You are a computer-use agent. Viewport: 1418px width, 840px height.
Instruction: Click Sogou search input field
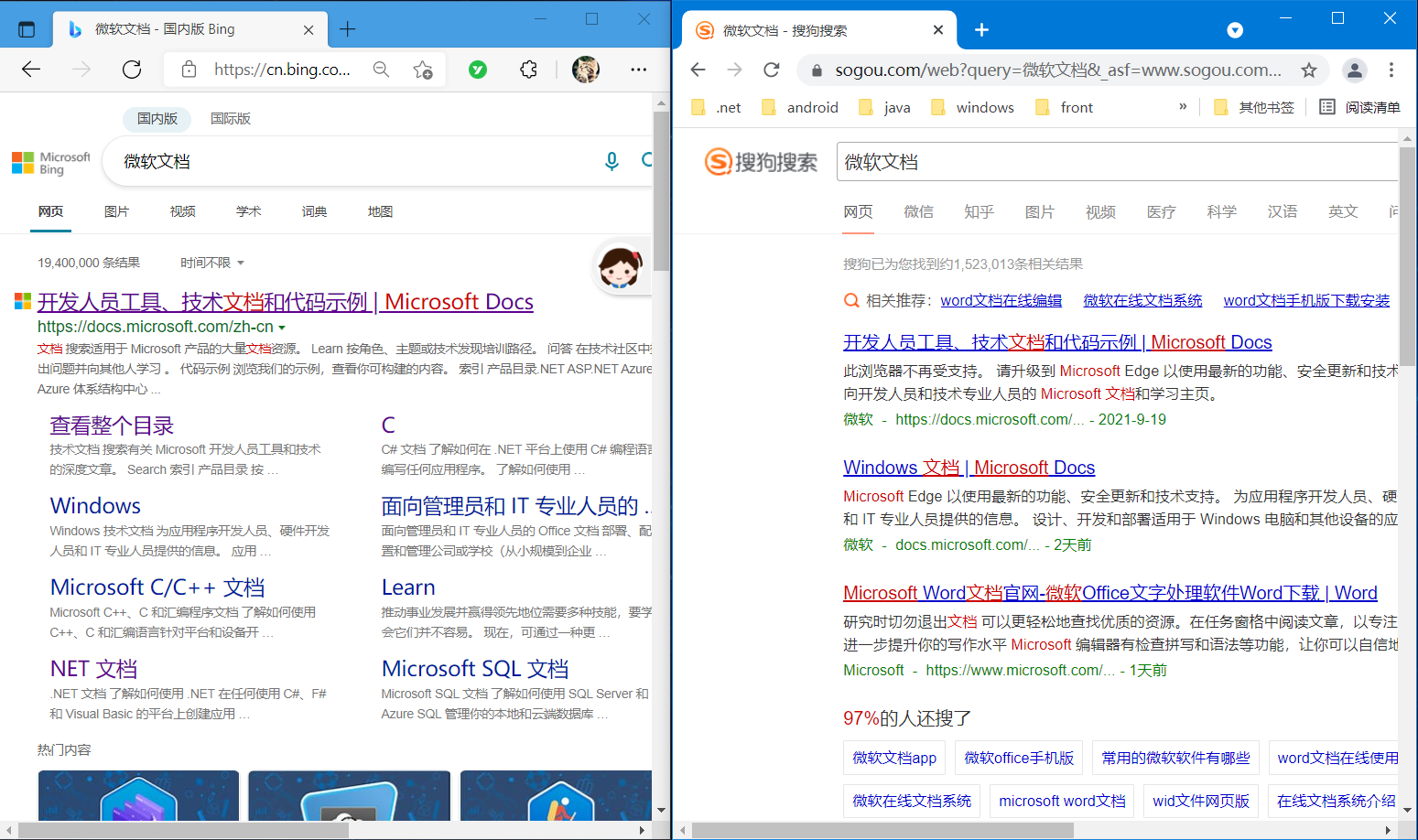[1117, 162]
